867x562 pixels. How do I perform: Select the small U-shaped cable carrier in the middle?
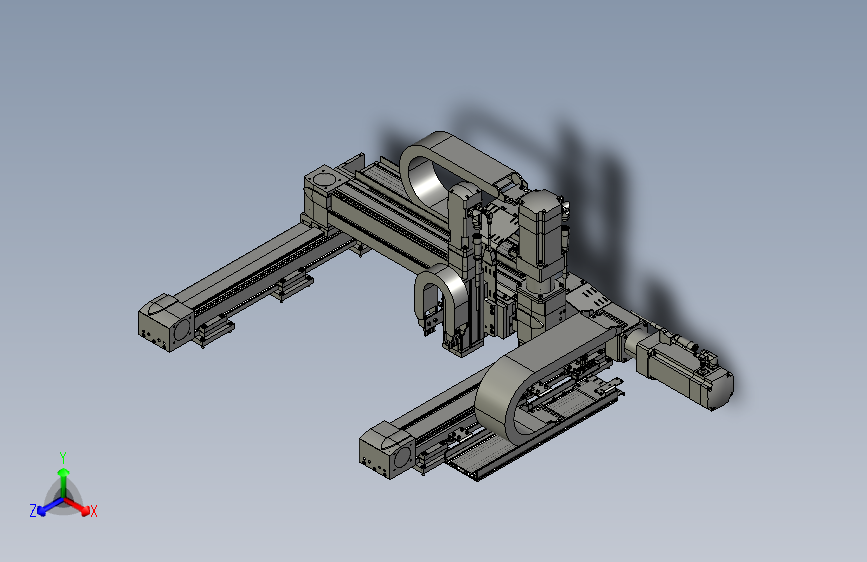[x=440, y=299]
